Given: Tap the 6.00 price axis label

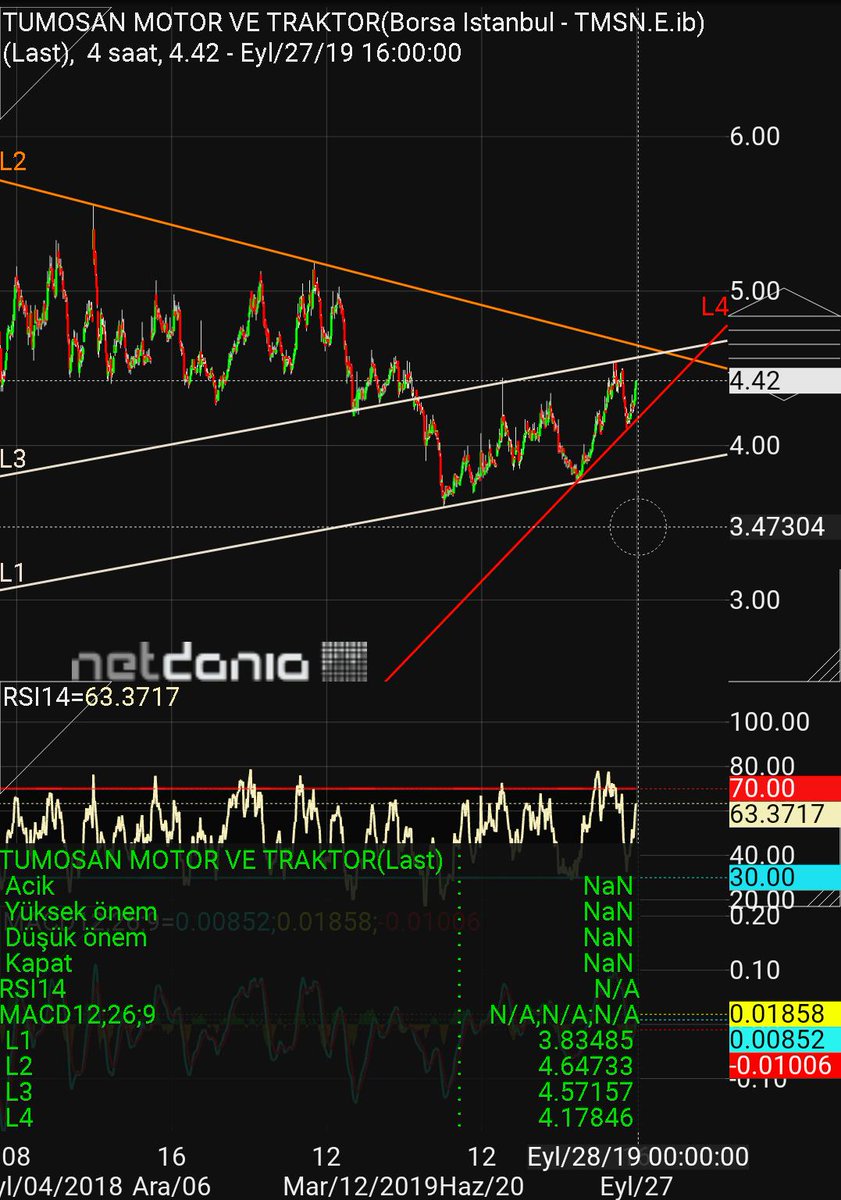Looking at the screenshot, I should pyautogui.click(x=755, y=137).
